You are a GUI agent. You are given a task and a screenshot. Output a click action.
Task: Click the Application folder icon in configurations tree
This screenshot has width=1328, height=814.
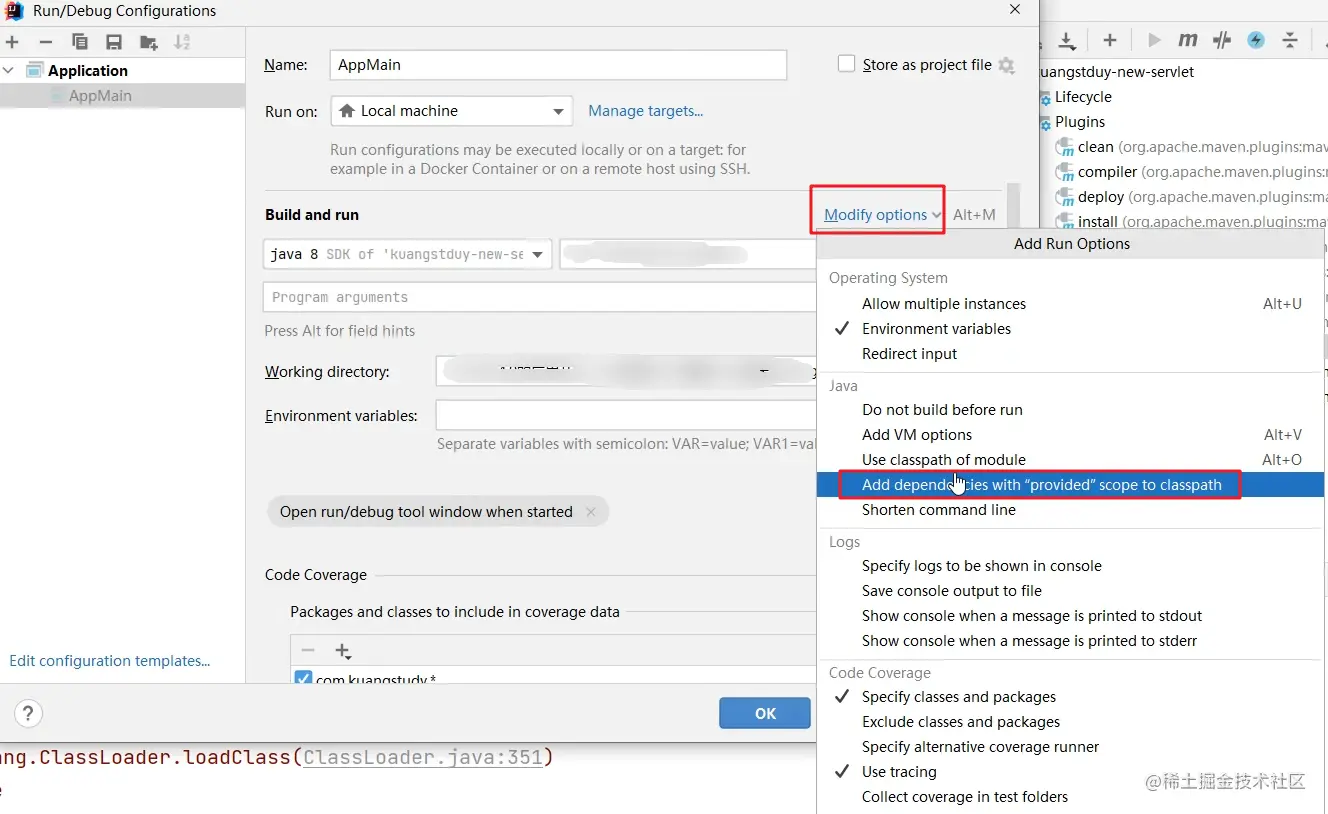pos(35,71)
